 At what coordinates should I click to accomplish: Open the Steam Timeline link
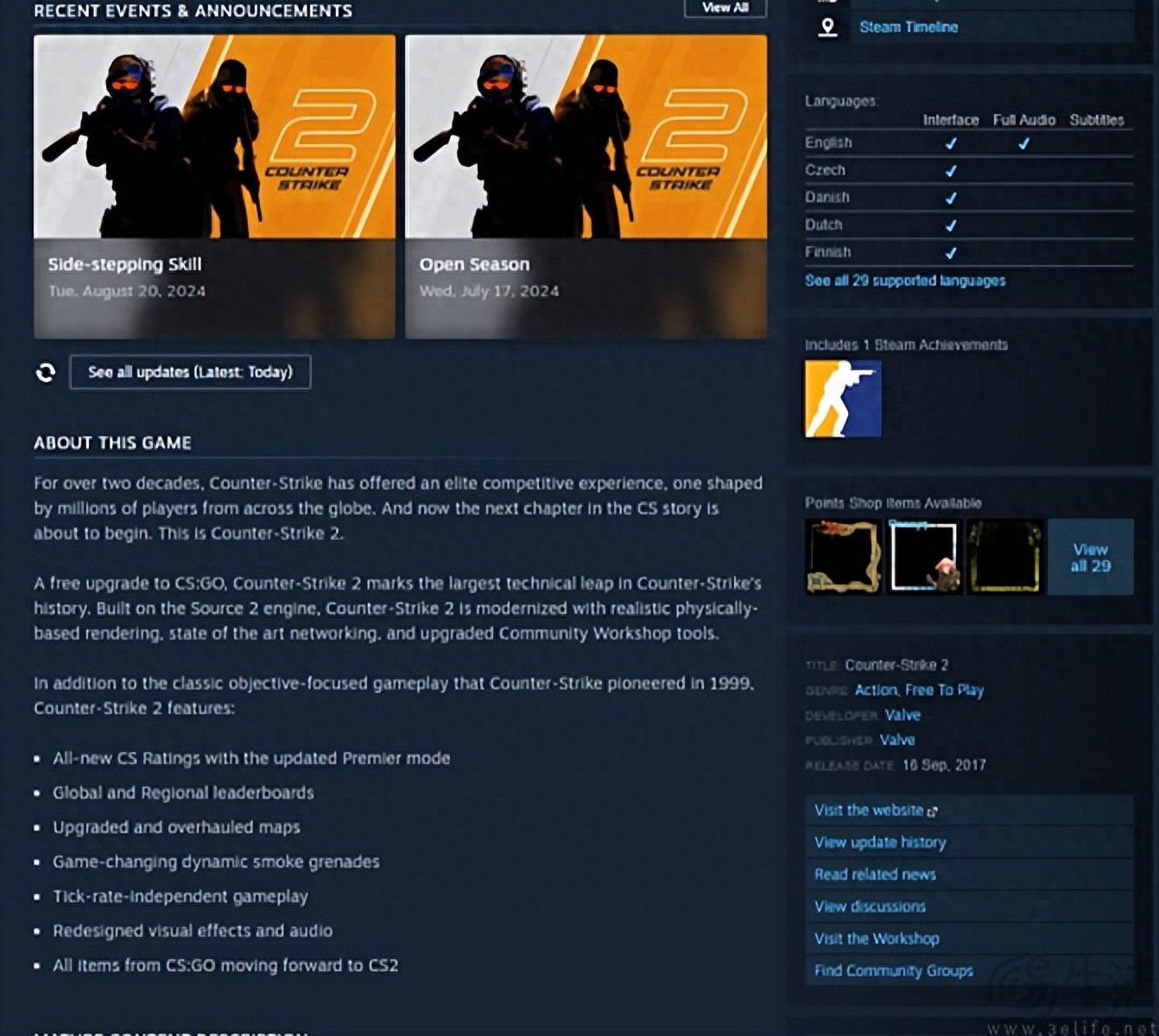coord(909,28)
